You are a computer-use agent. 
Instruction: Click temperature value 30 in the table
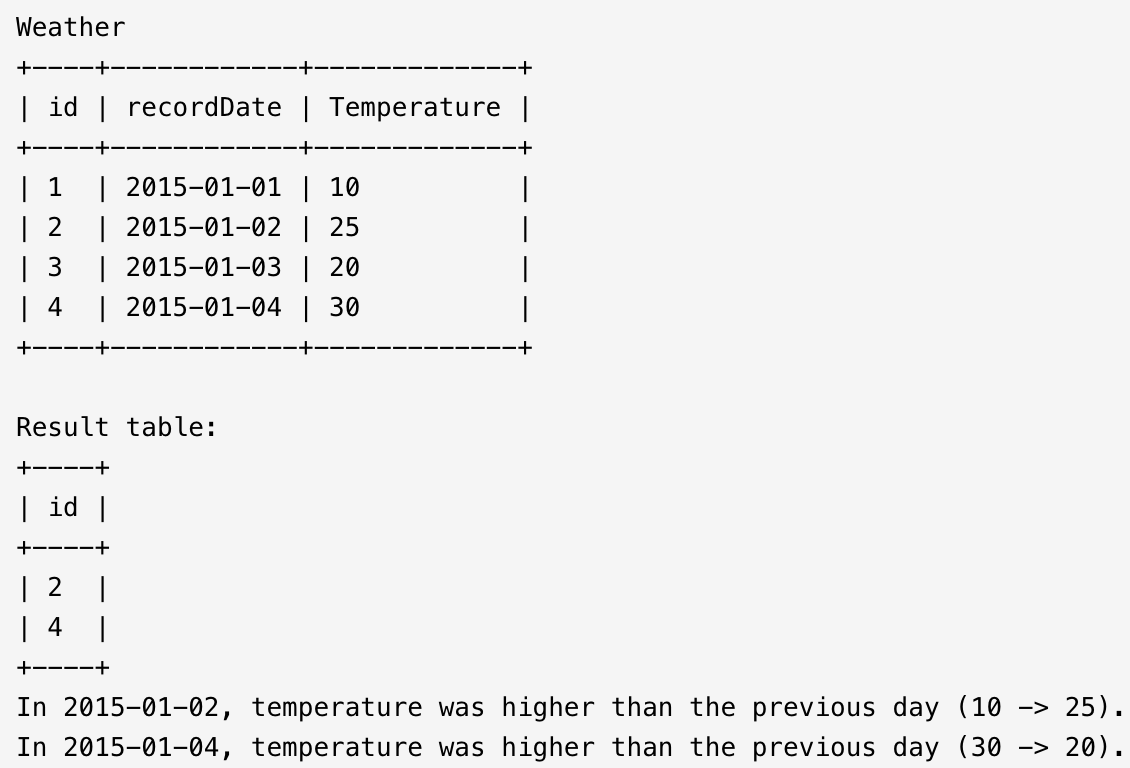344,308
